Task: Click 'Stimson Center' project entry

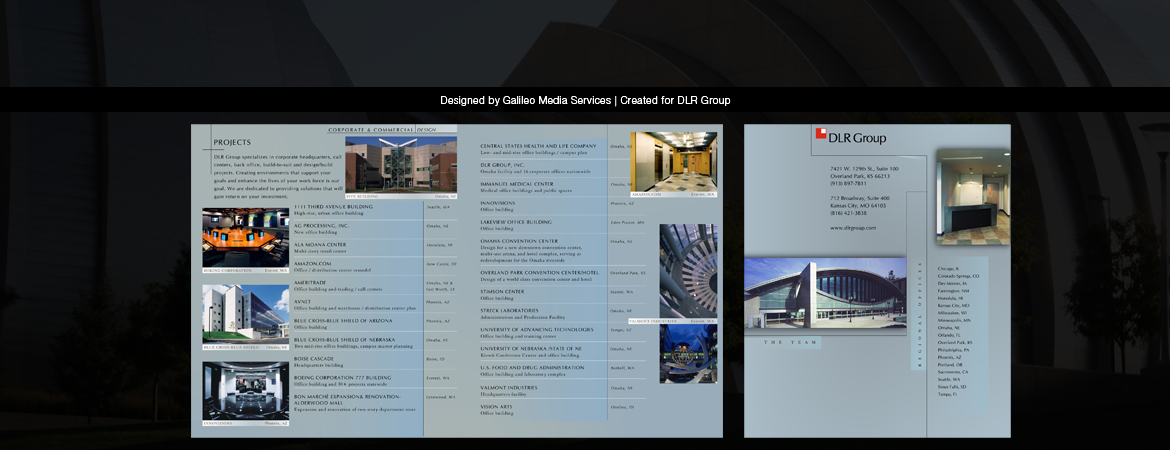Action: (x=502, y=295)
